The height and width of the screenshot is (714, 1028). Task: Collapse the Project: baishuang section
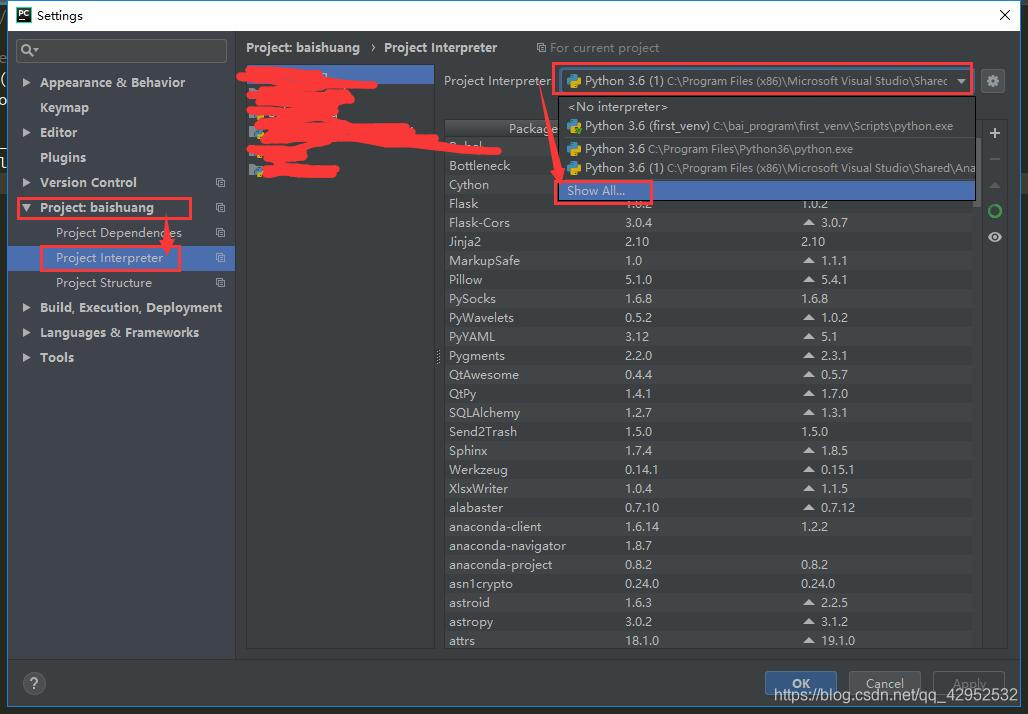click(x=26, y=207)
